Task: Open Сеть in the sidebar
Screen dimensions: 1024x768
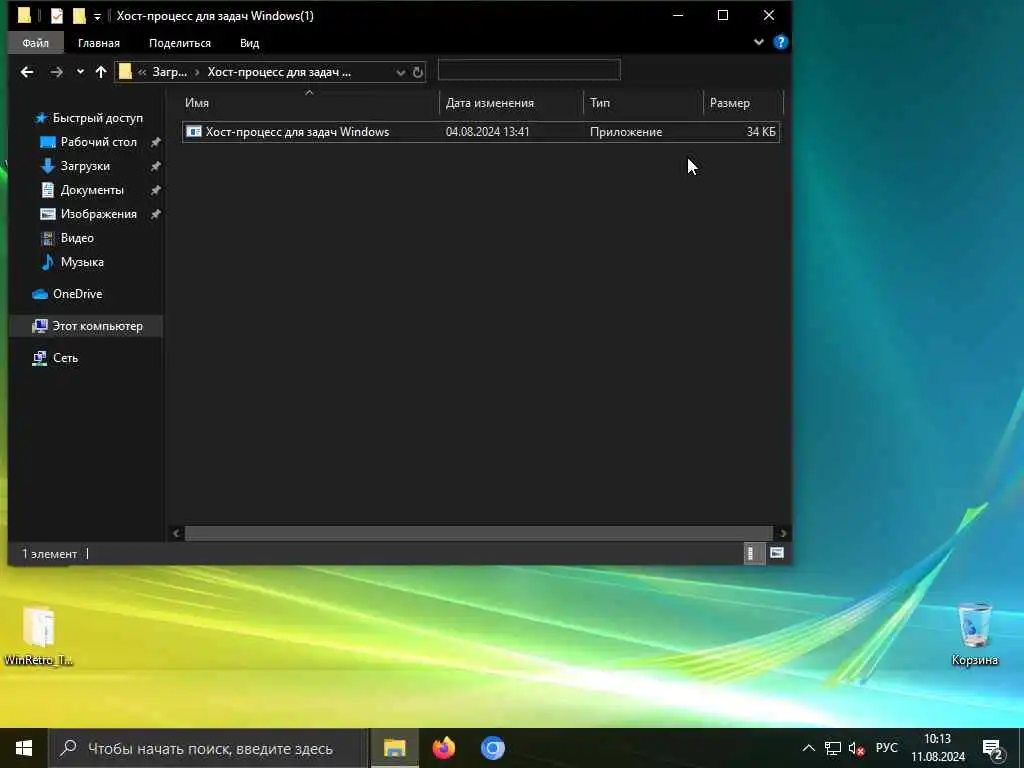Action: [55, 358]
